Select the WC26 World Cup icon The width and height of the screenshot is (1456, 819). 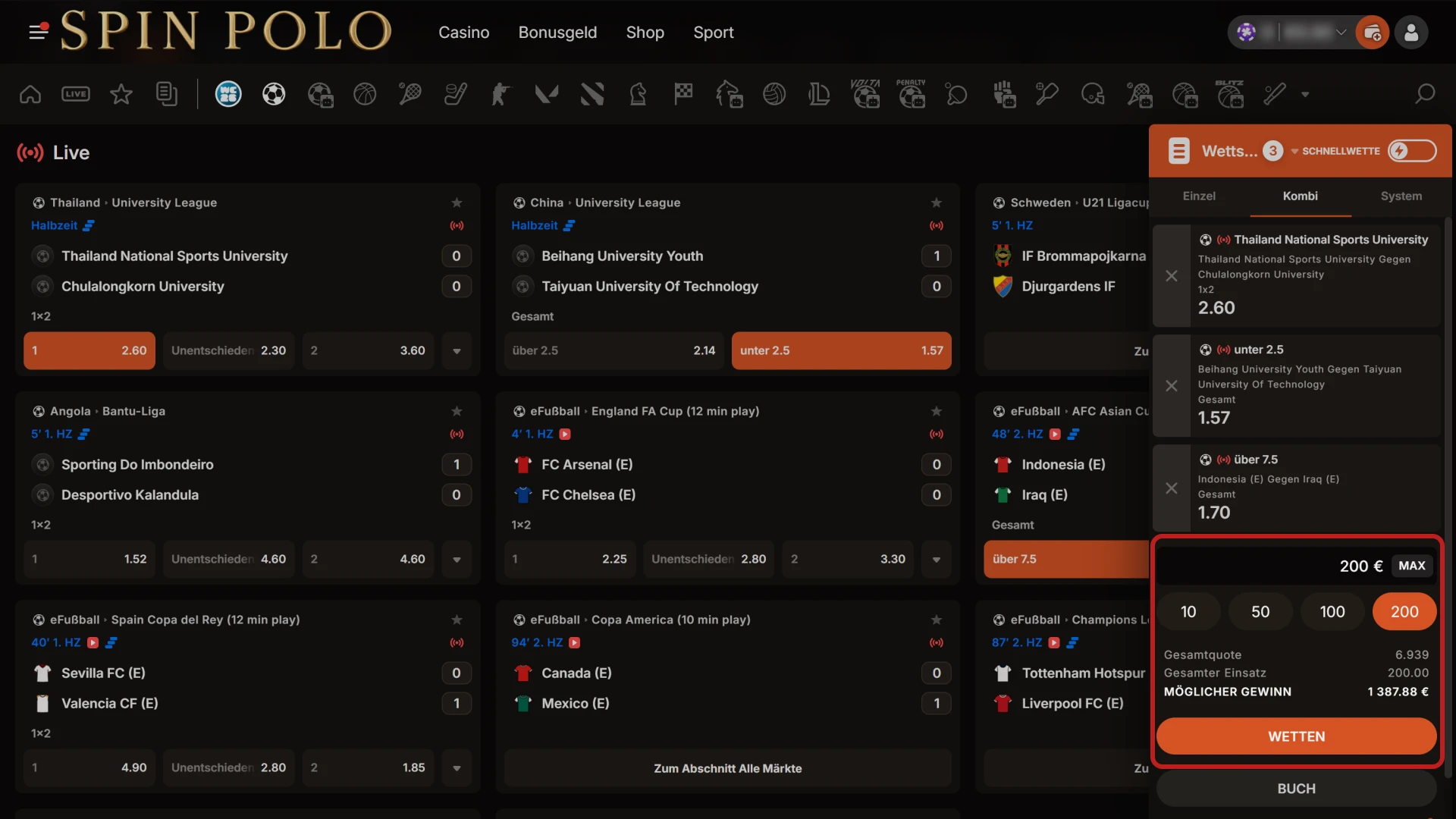228,94
